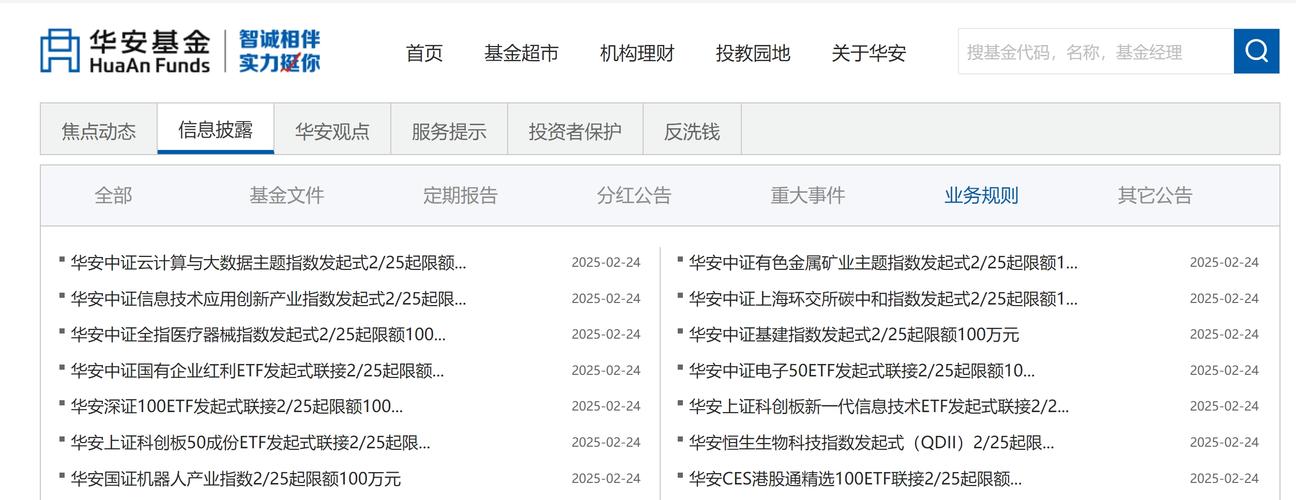Open the 华安中证全指医疗器械指数 announcement
1296x500 pixels.
pos(258,335)
